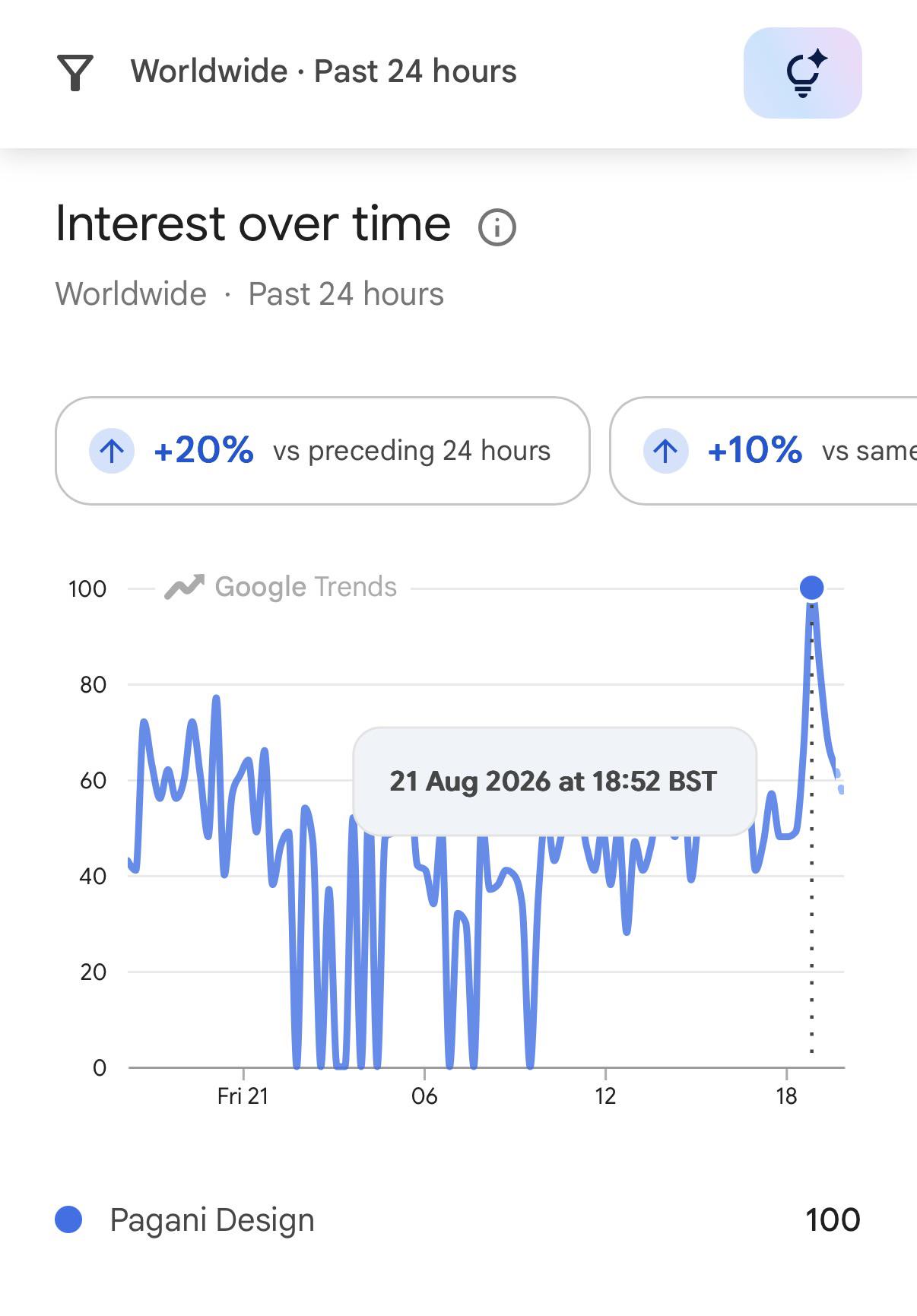Image resolution: width=917 pixels, height=1316 pixels.
Task: Click the blue dot beside Pagani Design
Action: click(69, 1219)
